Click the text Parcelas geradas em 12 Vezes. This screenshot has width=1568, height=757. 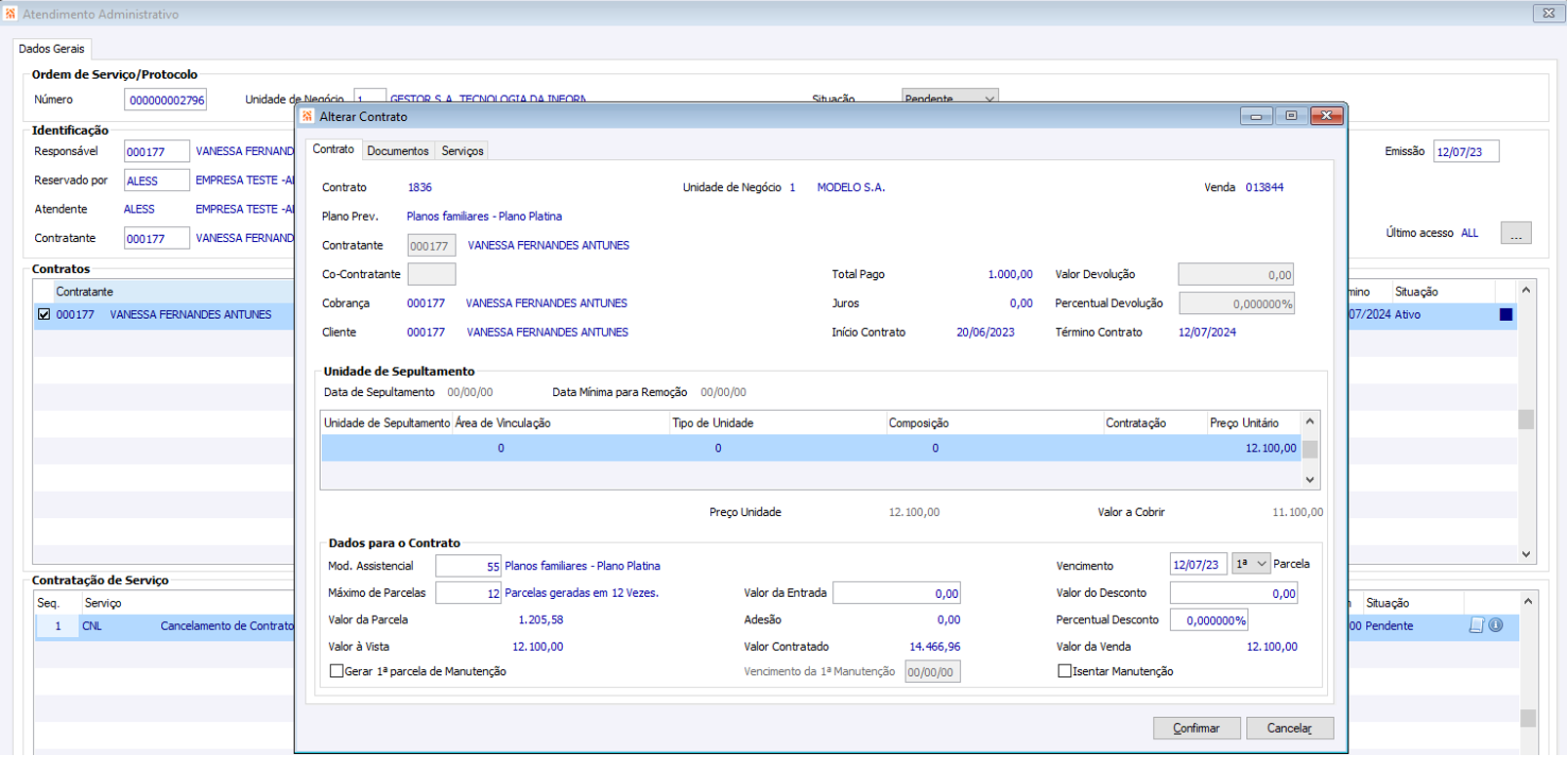coord(582,593)
